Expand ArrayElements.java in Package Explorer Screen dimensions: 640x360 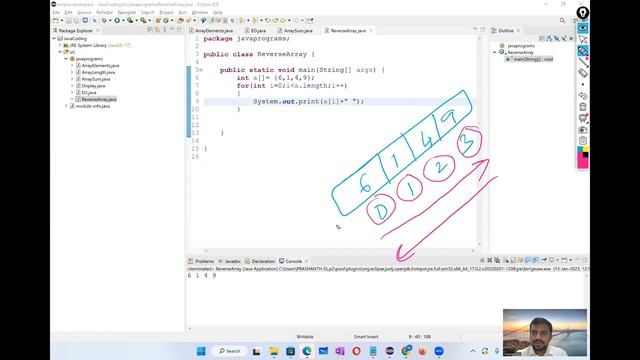[72, 65]
